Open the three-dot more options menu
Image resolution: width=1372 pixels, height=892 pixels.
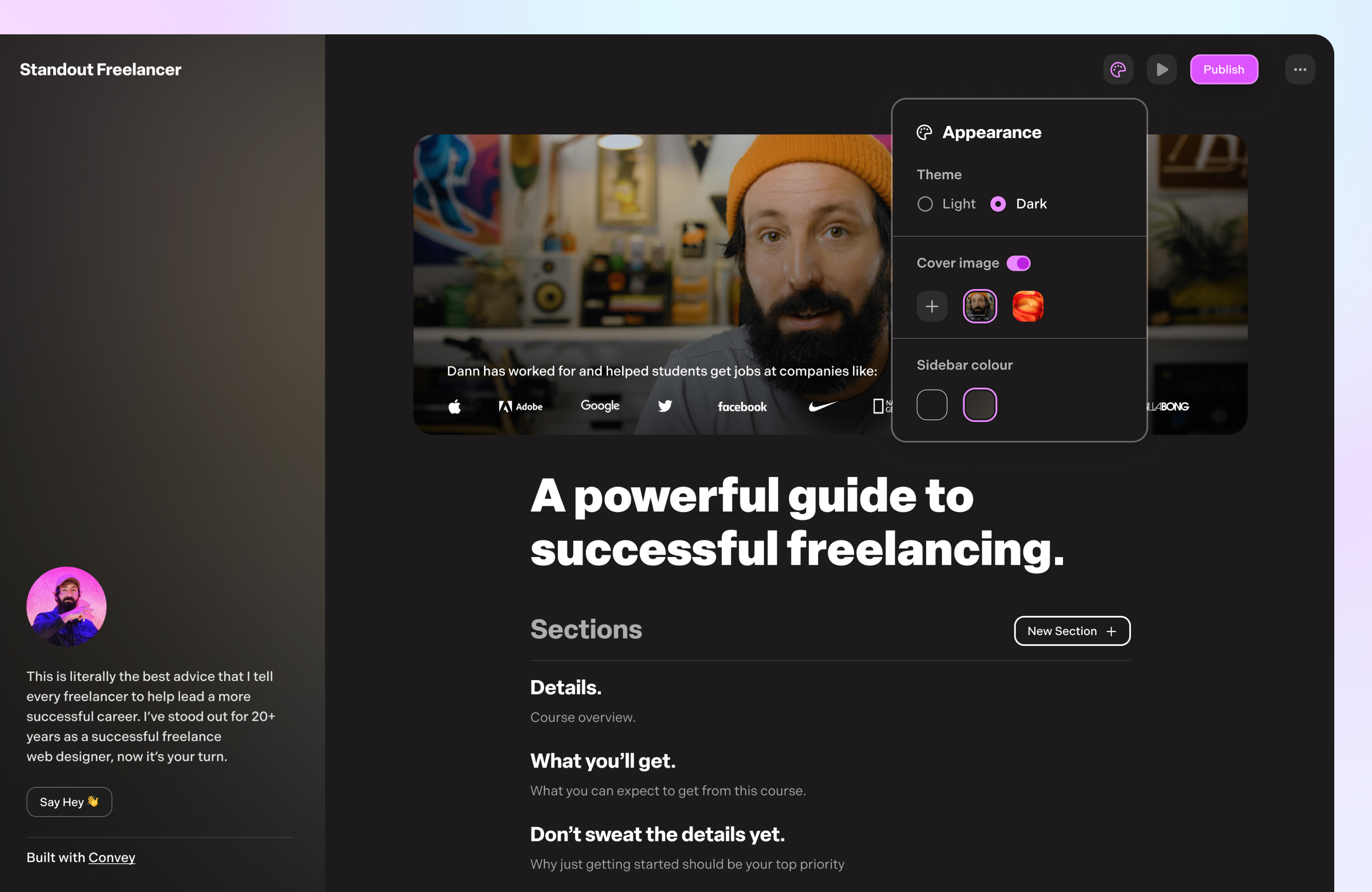(x=1300, y=70)
